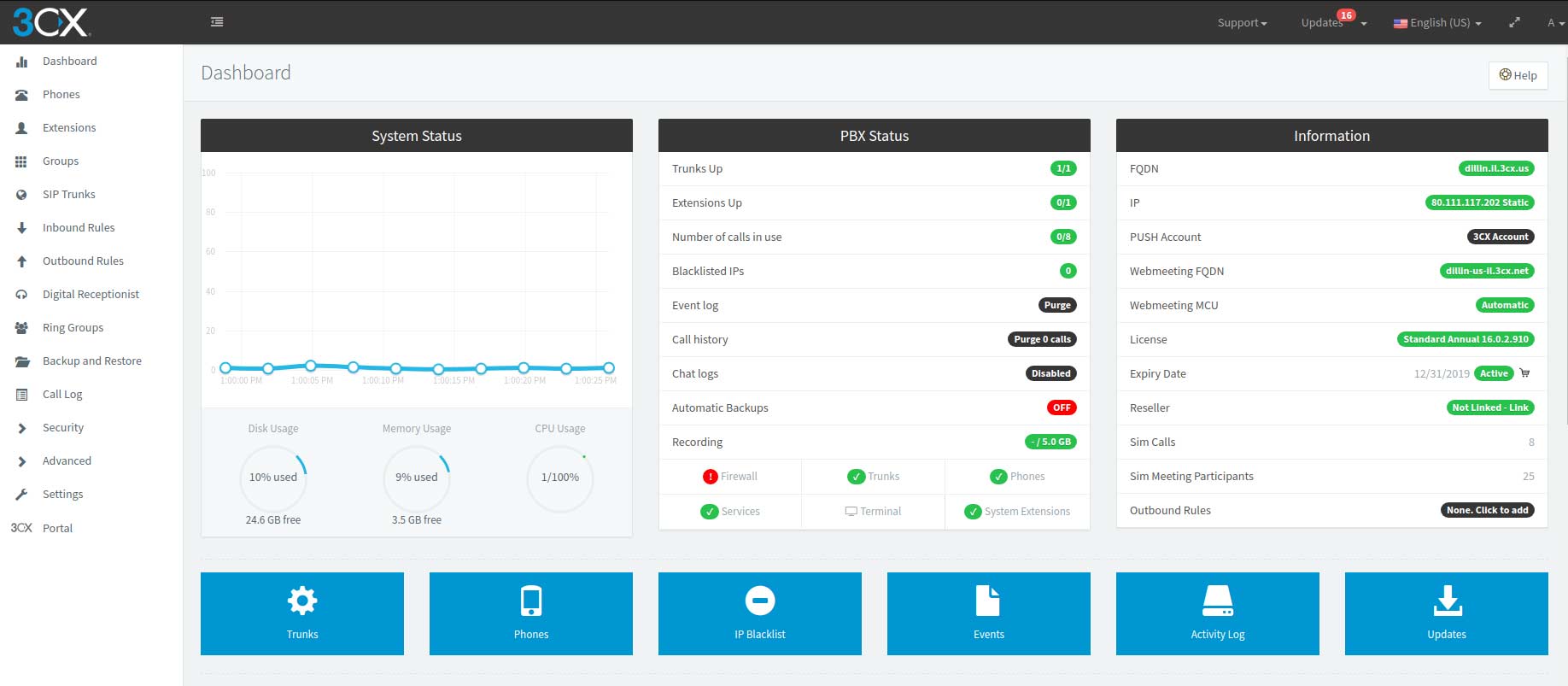Click the Firewall warning status icon

(710, 477)
